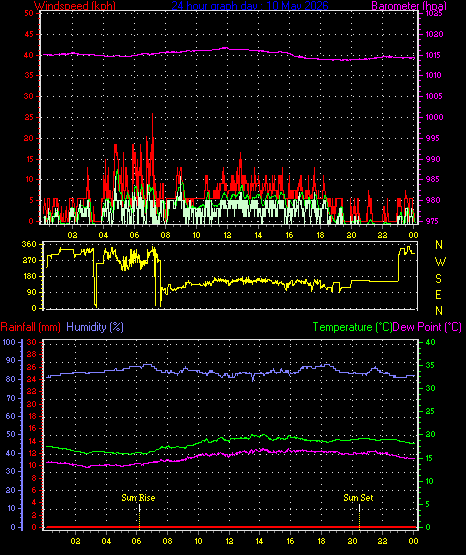
Task: Click the E compass direction letter
Action: [438, 295]
